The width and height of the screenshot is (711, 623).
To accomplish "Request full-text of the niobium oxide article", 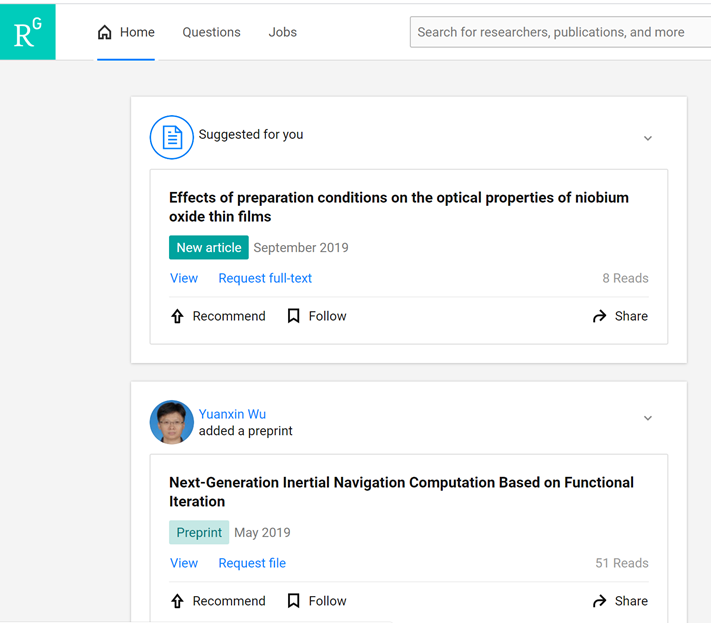I will tap(265, 278).
